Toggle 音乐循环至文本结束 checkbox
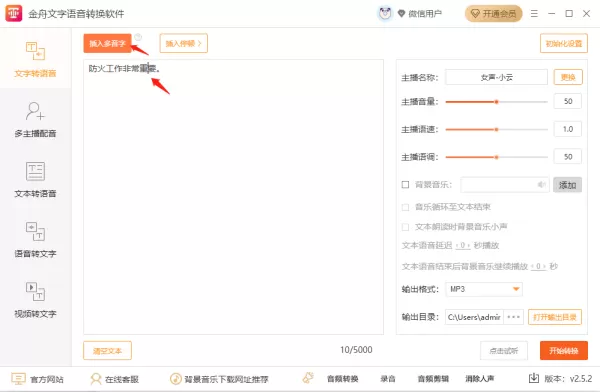Image resolution: width=600 pixels, height=392 pixels. [405, 207]
